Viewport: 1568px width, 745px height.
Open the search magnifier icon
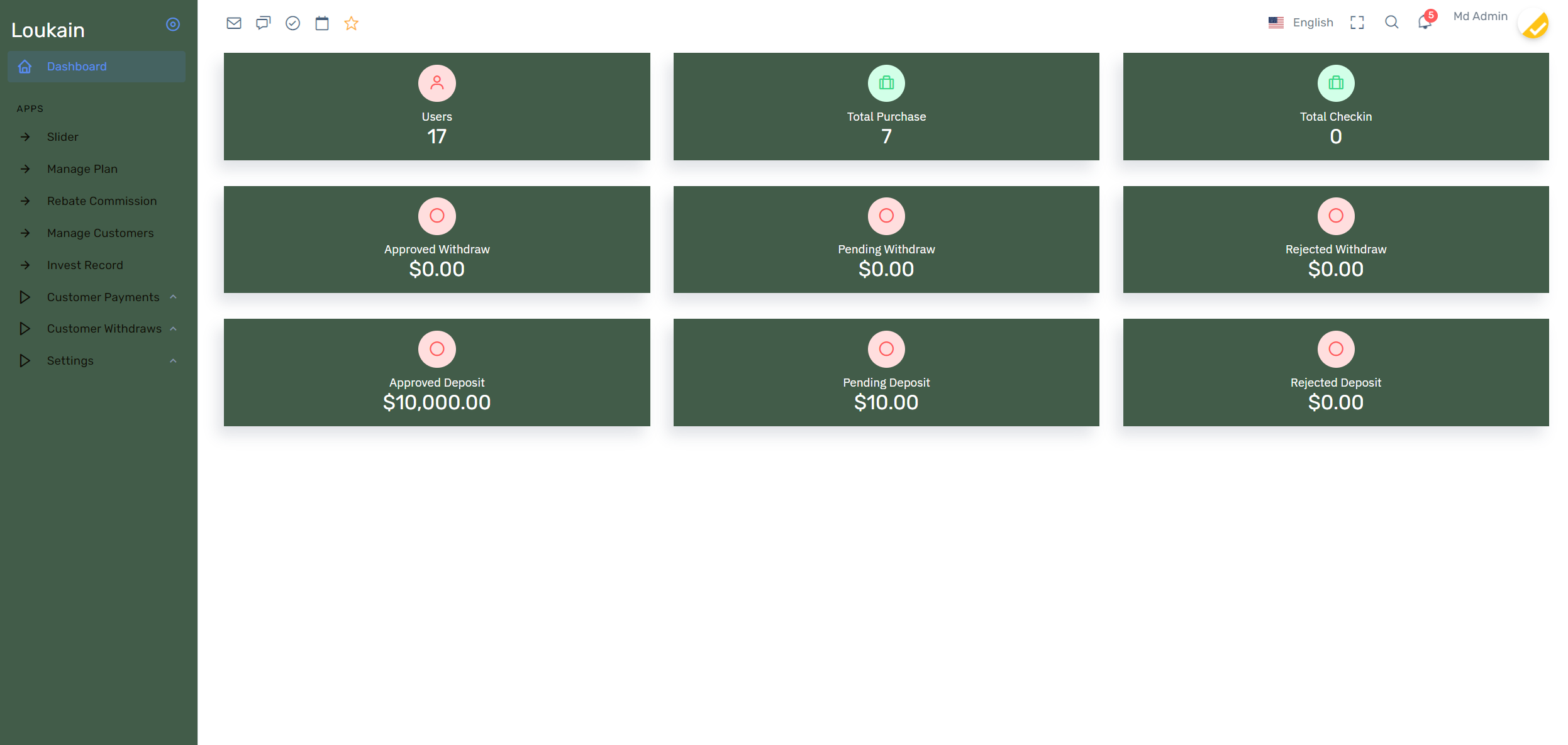tap(1391, 23)
